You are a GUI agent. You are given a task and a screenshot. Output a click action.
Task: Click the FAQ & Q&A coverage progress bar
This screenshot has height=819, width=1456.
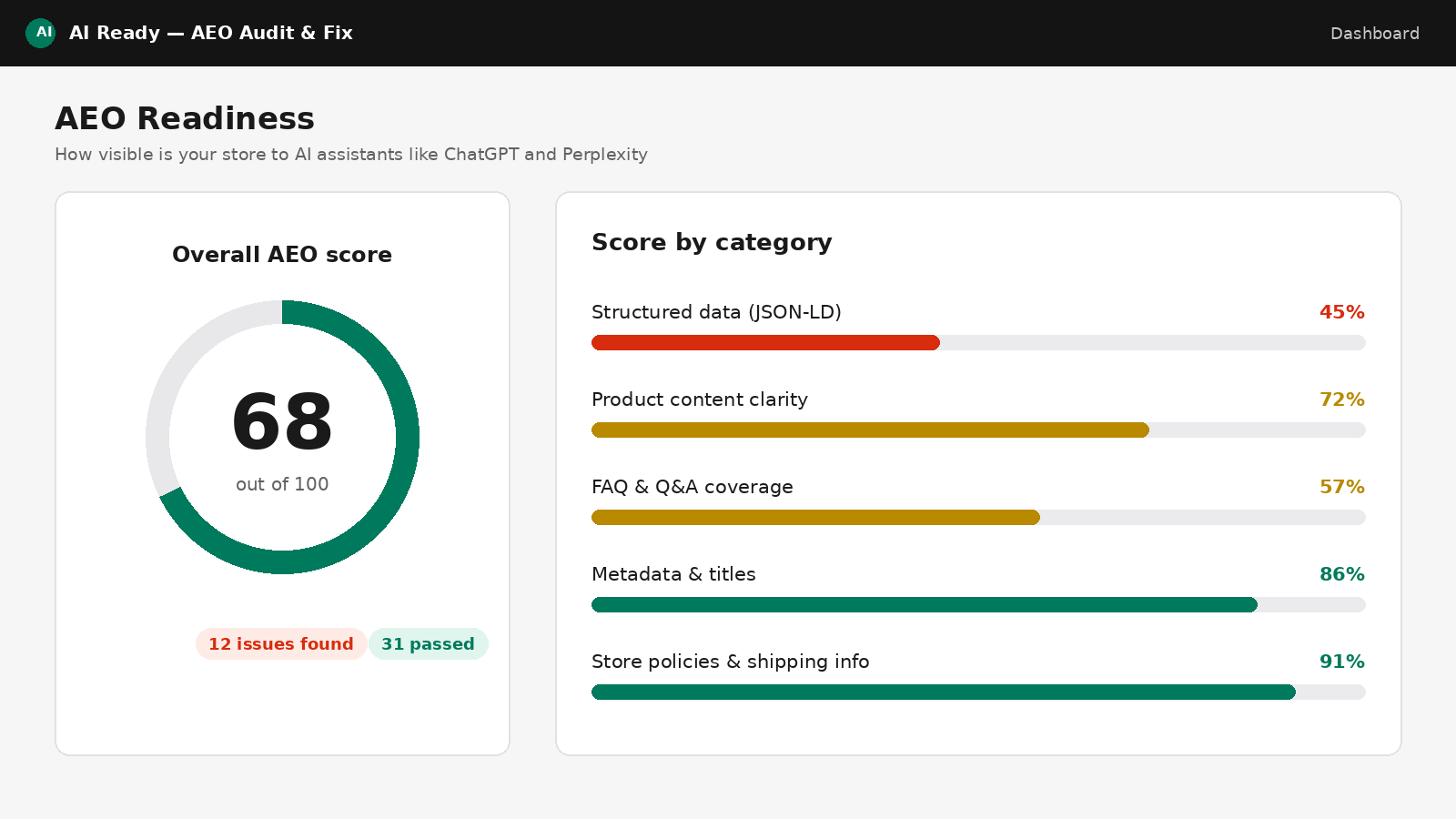(x=978, y=517)
